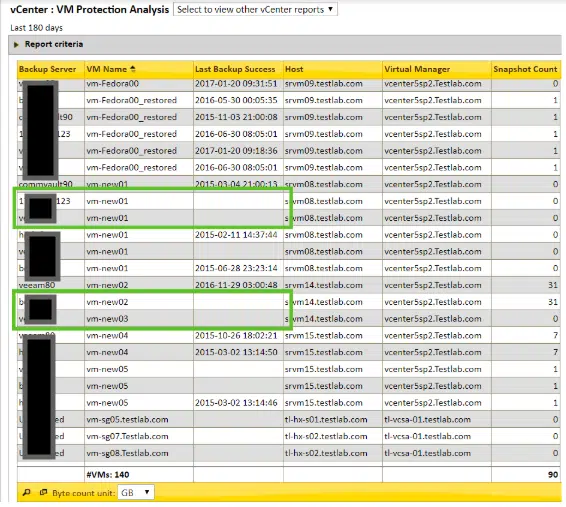Click the Last 180 days text
The width and height of the screenshot is (566, 507).
click(x=36, y=28)
